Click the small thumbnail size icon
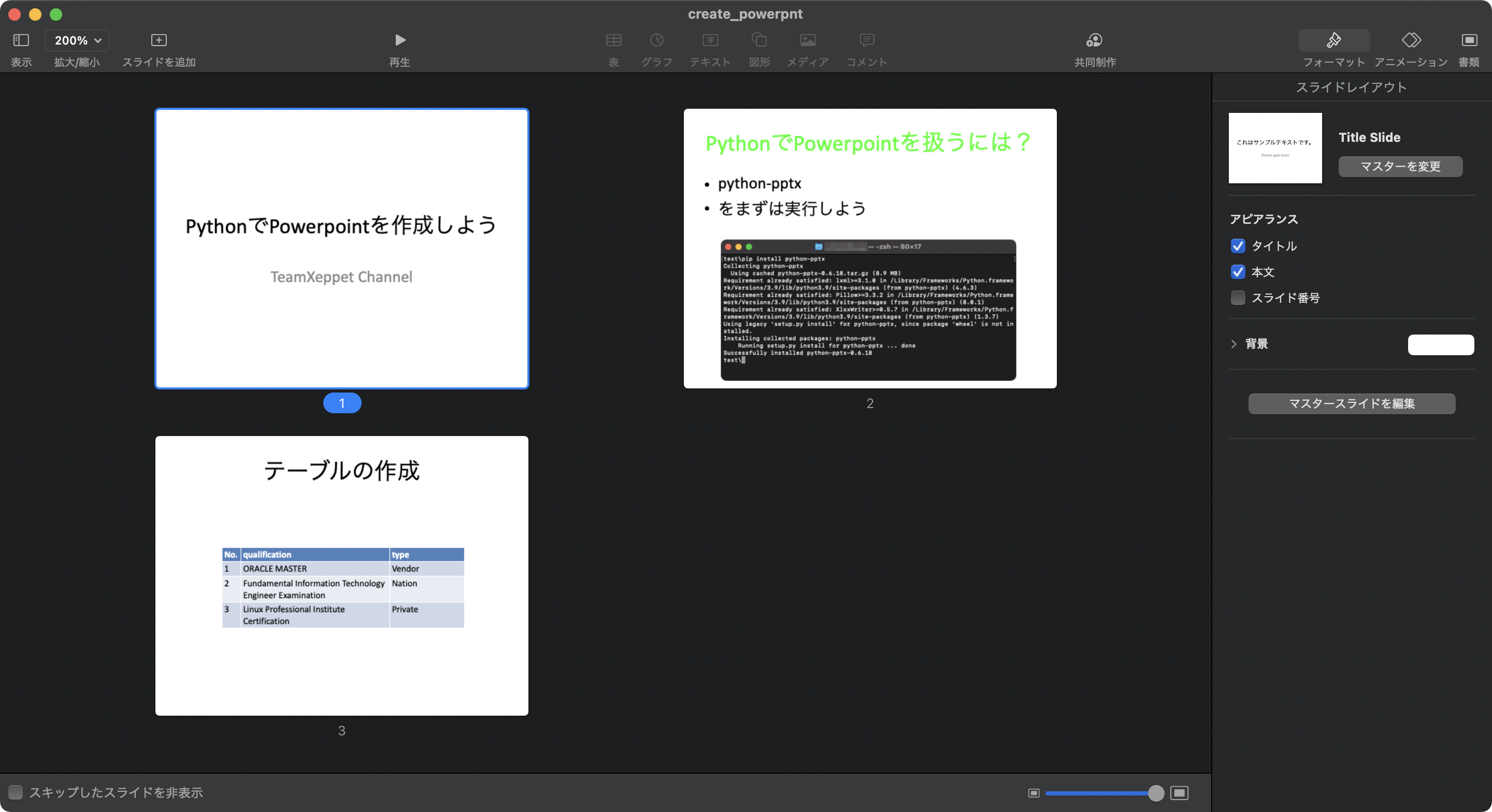 point(1034,793)
